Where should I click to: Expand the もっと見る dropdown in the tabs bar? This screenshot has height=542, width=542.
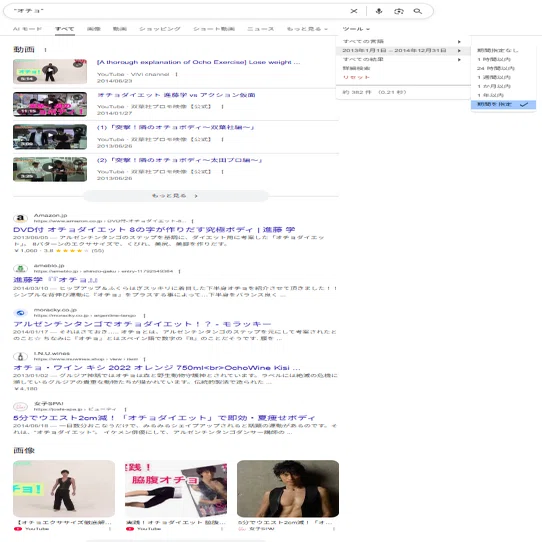click(307, 29)
